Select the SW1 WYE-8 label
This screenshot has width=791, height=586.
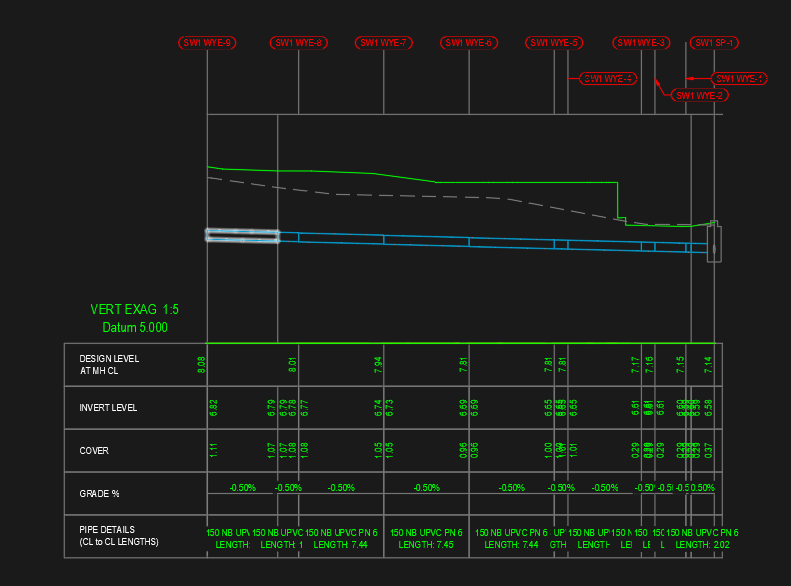click(x=299, y=43)
